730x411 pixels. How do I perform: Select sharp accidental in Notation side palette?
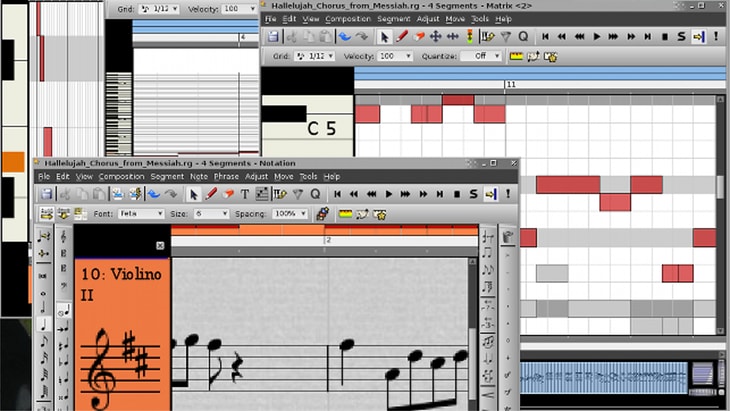(63, 345)
